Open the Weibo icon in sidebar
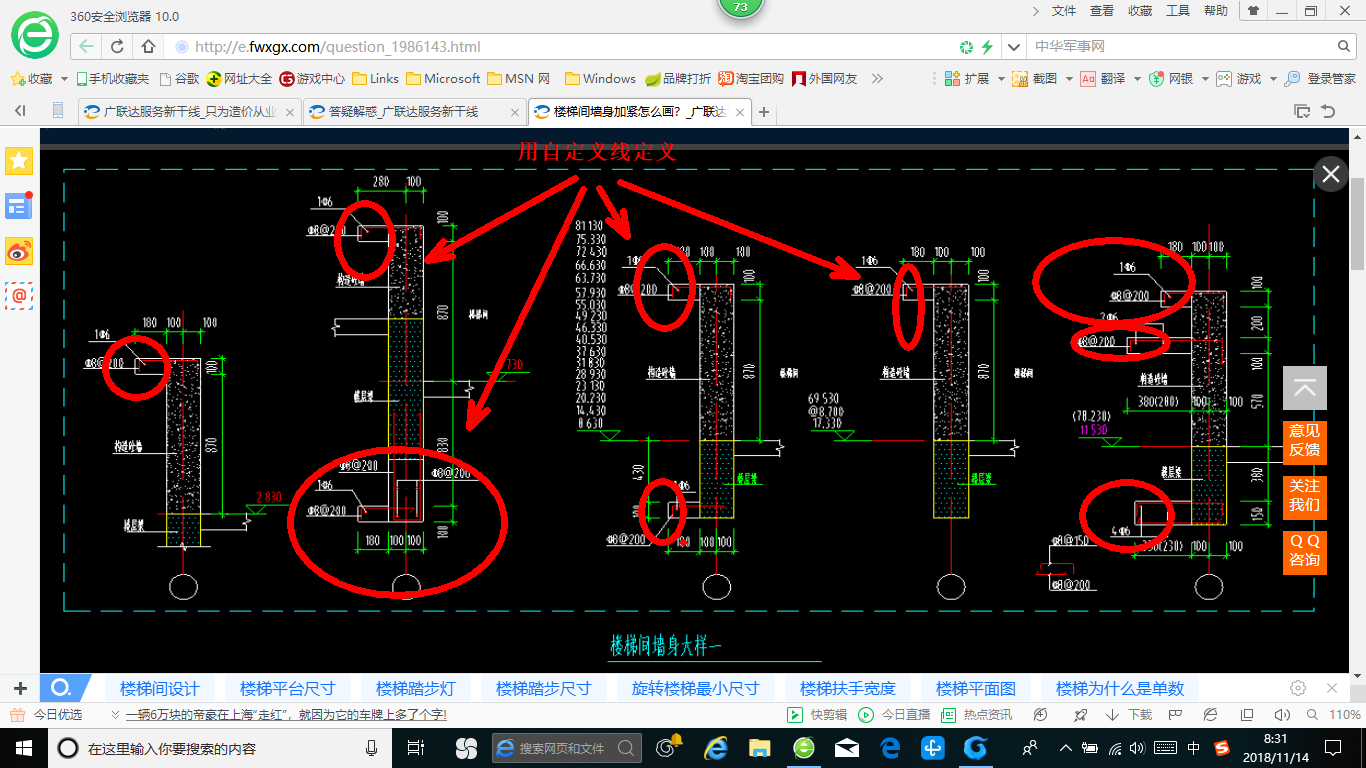The width and height of the screenshot is (1366, 768). click(x=19, y=251)
